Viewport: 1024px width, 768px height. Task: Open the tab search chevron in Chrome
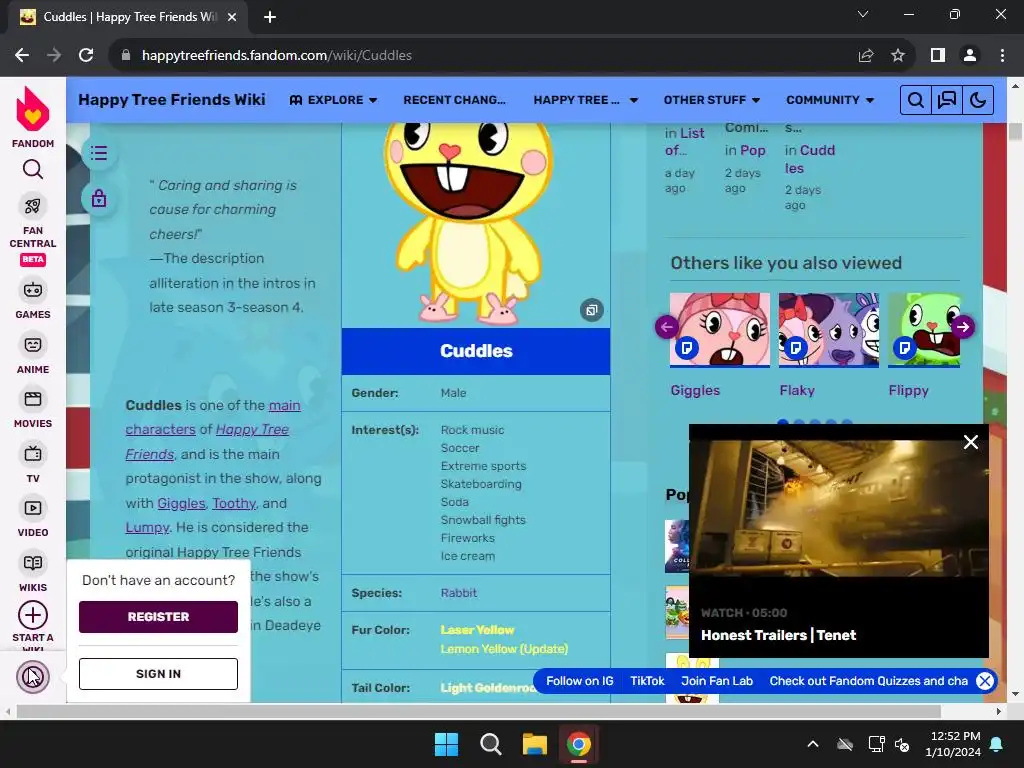(863, 14)
